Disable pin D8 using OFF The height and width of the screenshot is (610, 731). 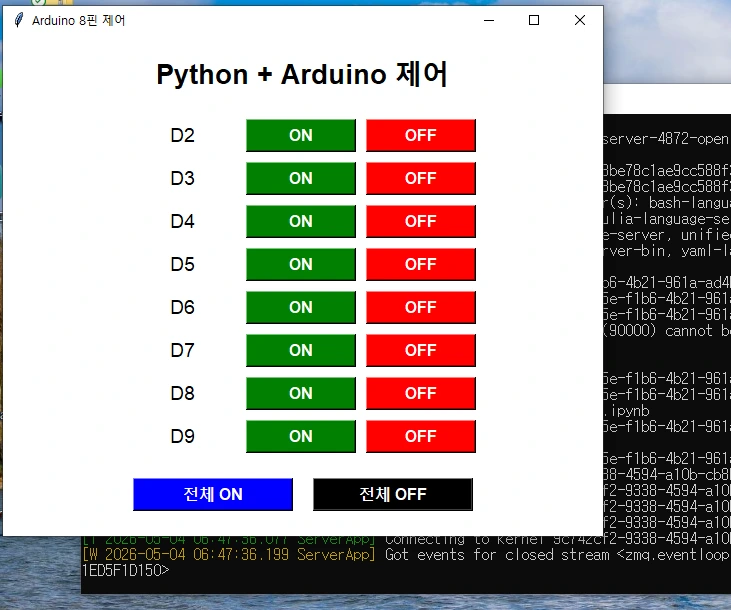[421, 393]
